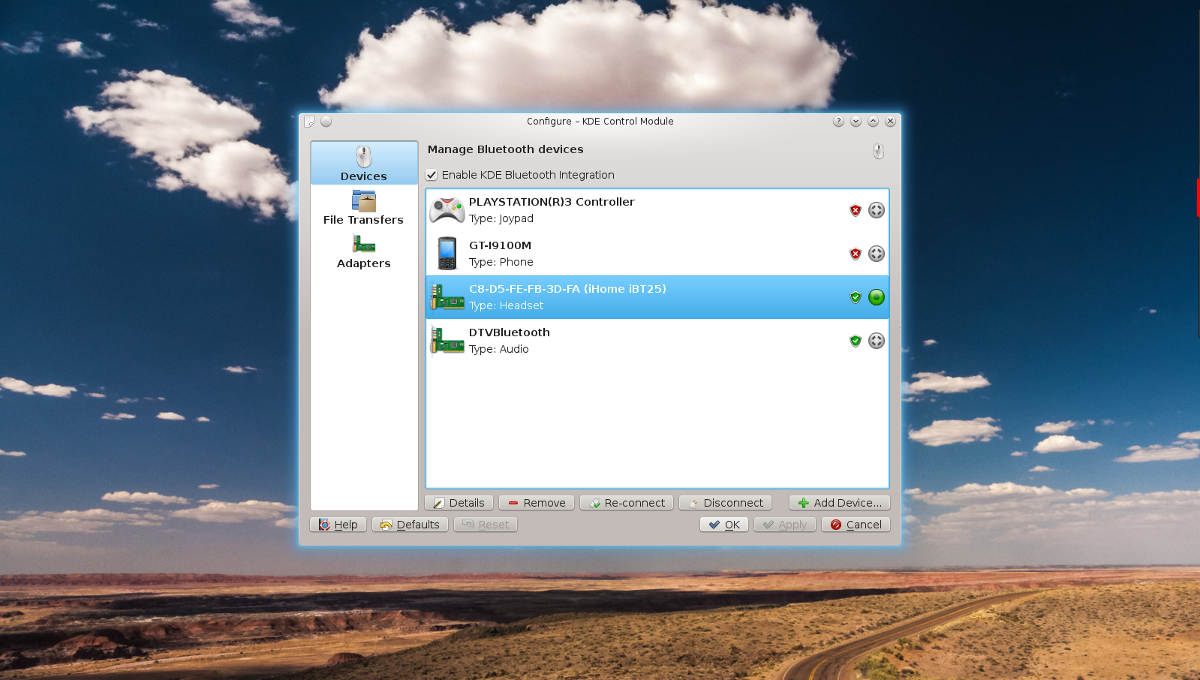
Task: Disconnect the selected headset
Action: (x=725, y=503)
